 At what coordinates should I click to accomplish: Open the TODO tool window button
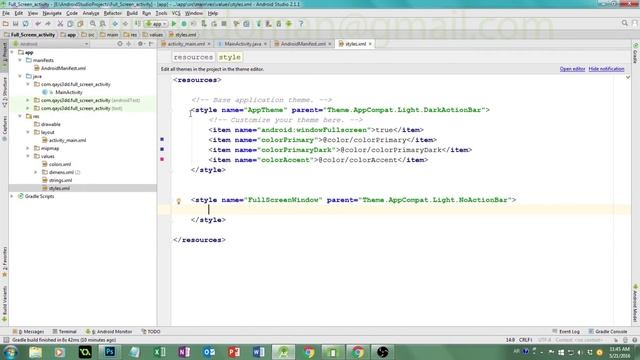point(151,331)
